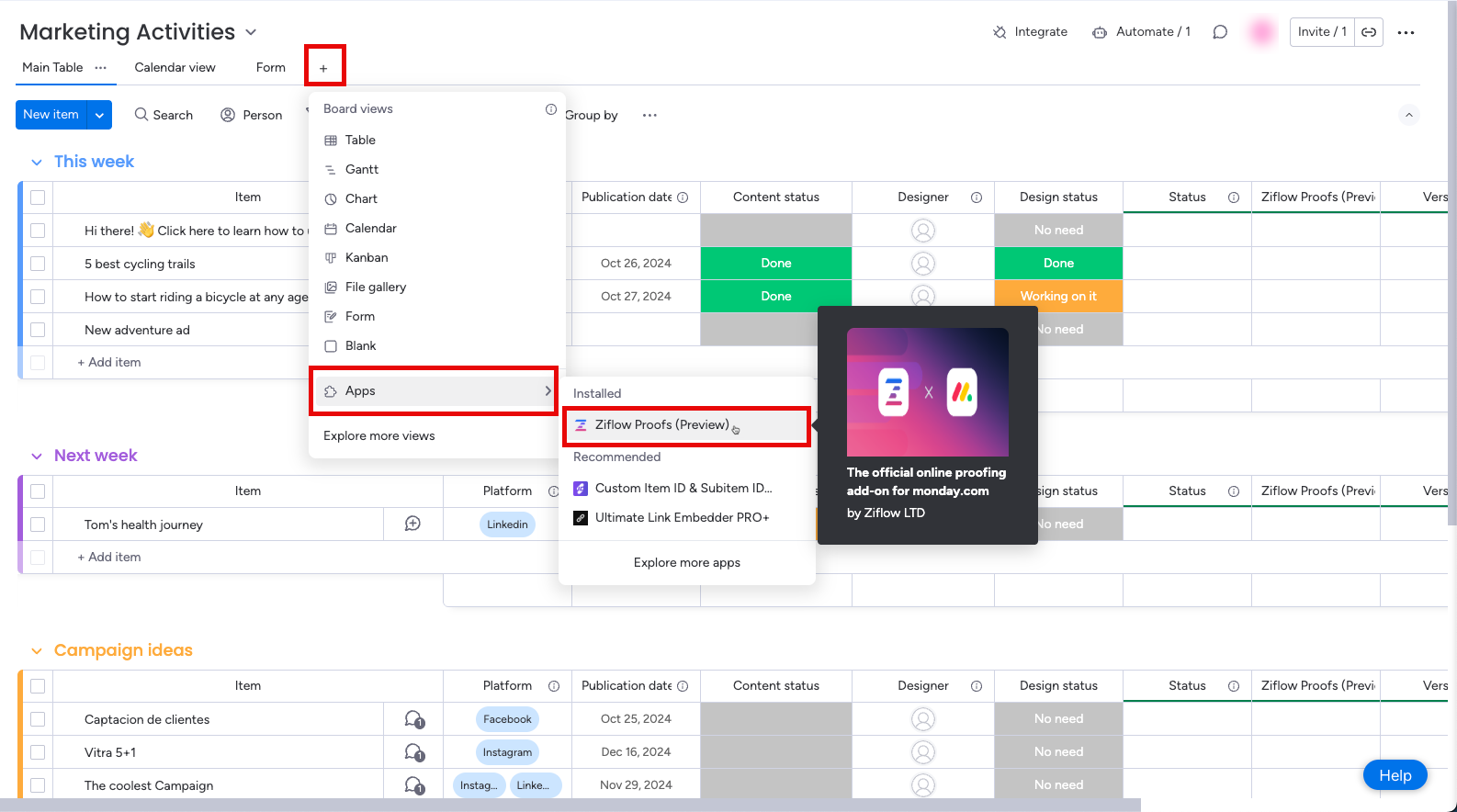Click the copy link icon beside Invite
The width and height of the screenshot is (1457, 812).
tap(1369, 32)
